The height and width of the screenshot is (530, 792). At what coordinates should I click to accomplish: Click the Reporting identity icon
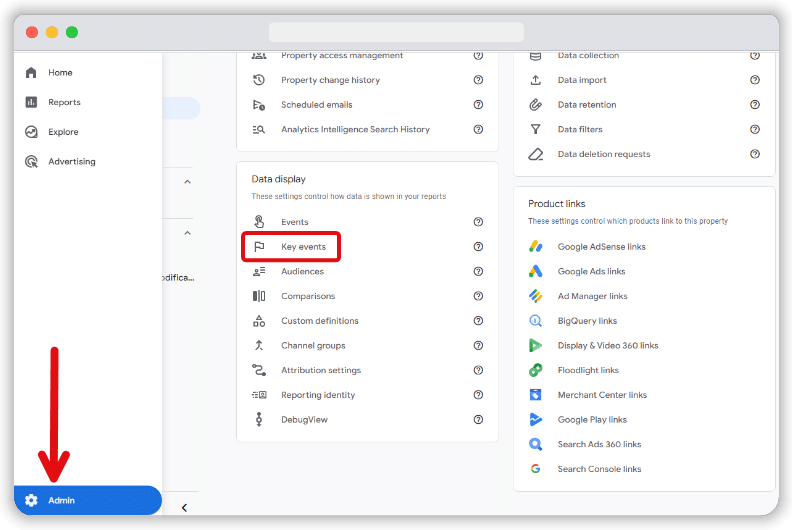pos(259,395)
